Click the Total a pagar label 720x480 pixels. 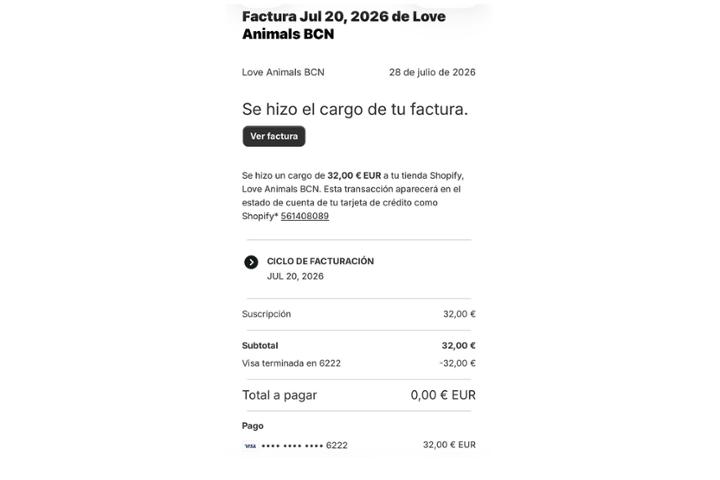pyautogui.click(x=279, y=395)
